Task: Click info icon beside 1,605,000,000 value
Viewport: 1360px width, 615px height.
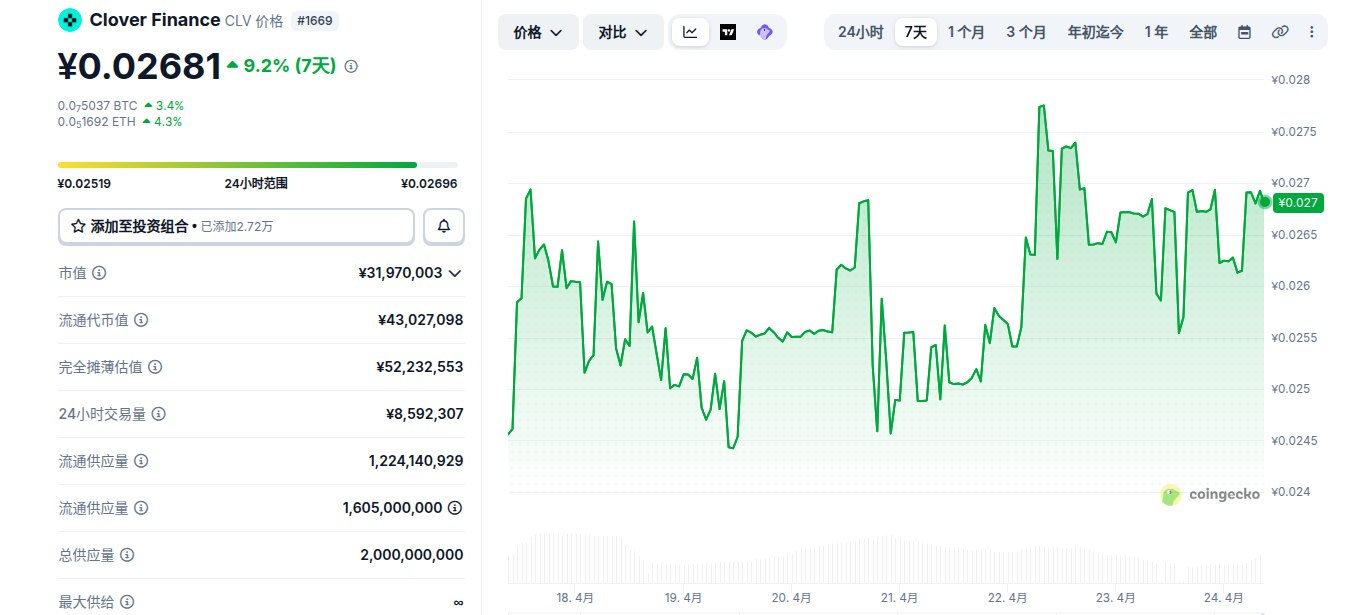Action: [455, 508]
